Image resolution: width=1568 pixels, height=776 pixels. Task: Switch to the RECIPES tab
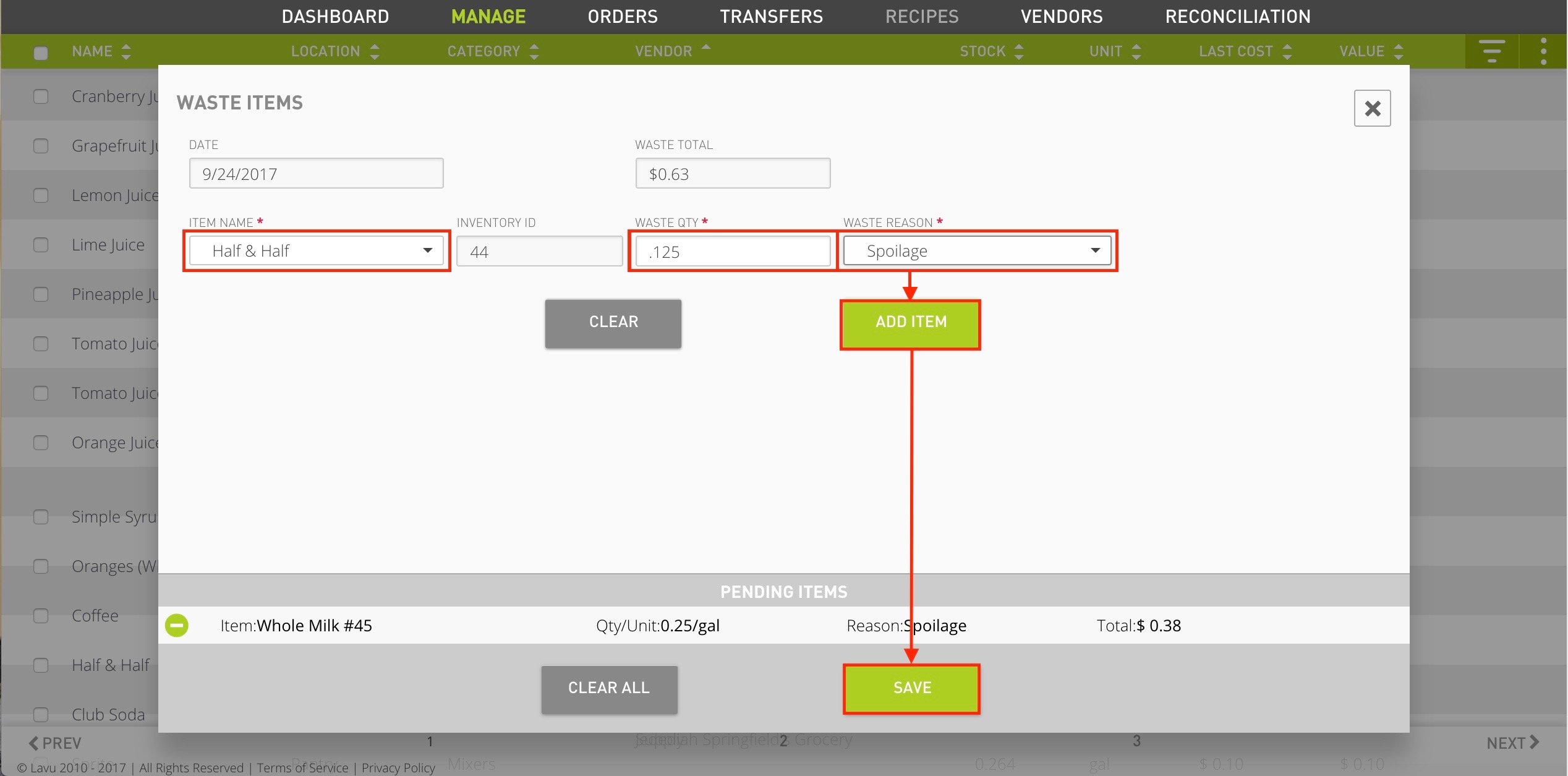pos(921,17)
